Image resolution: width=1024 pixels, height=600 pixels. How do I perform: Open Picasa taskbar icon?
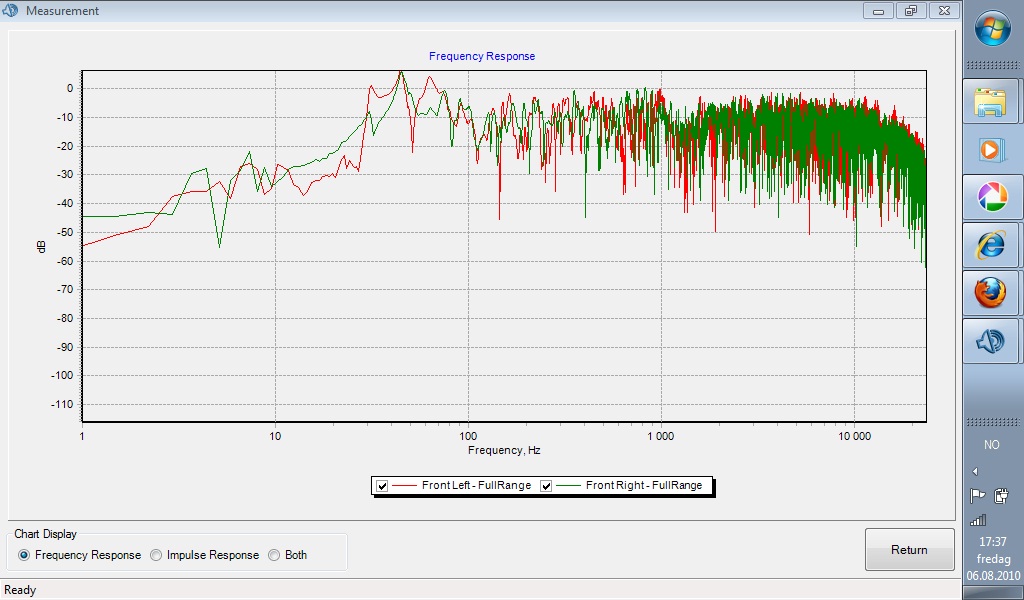(x=990, y=197)
